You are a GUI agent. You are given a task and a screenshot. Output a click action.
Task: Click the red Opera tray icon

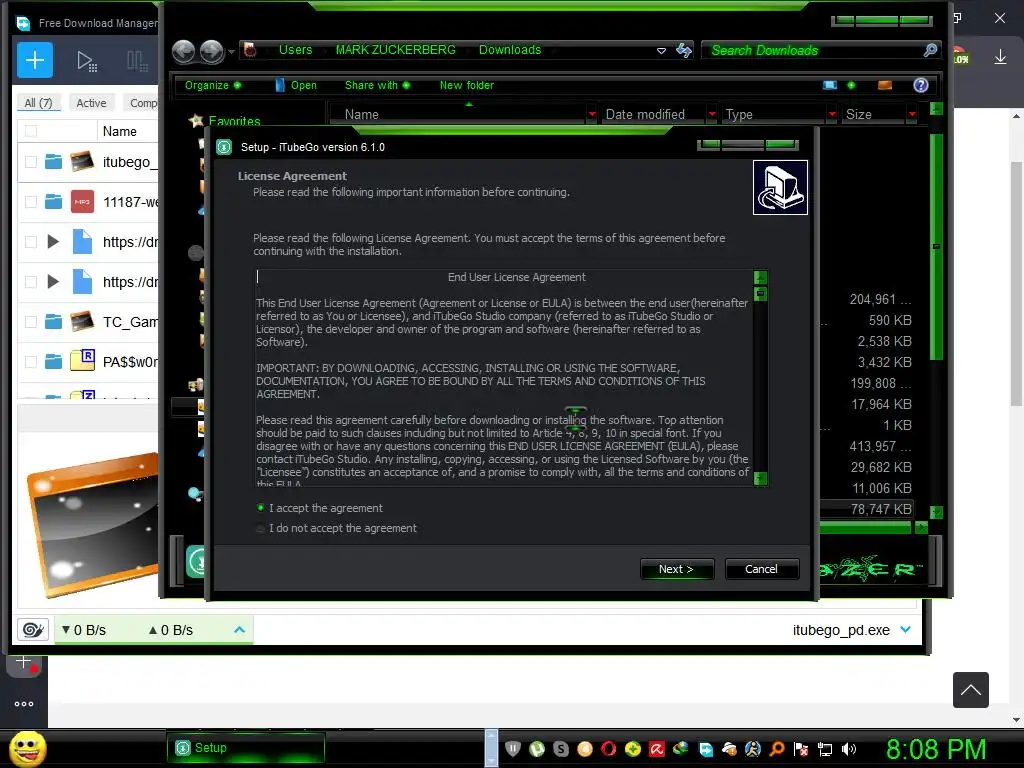coord(608,748)
